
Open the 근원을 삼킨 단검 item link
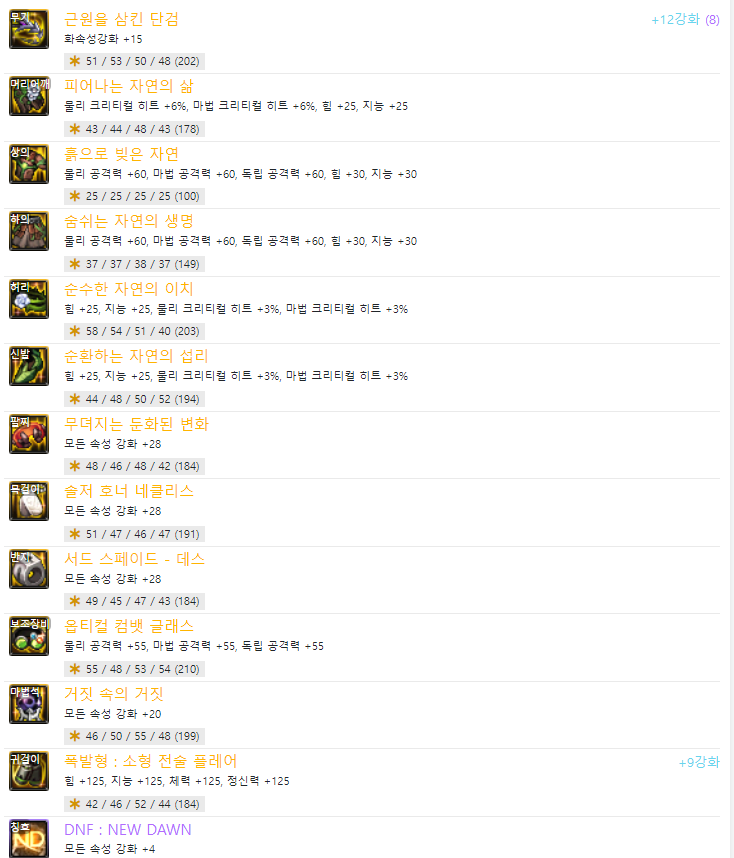[122, 19]
